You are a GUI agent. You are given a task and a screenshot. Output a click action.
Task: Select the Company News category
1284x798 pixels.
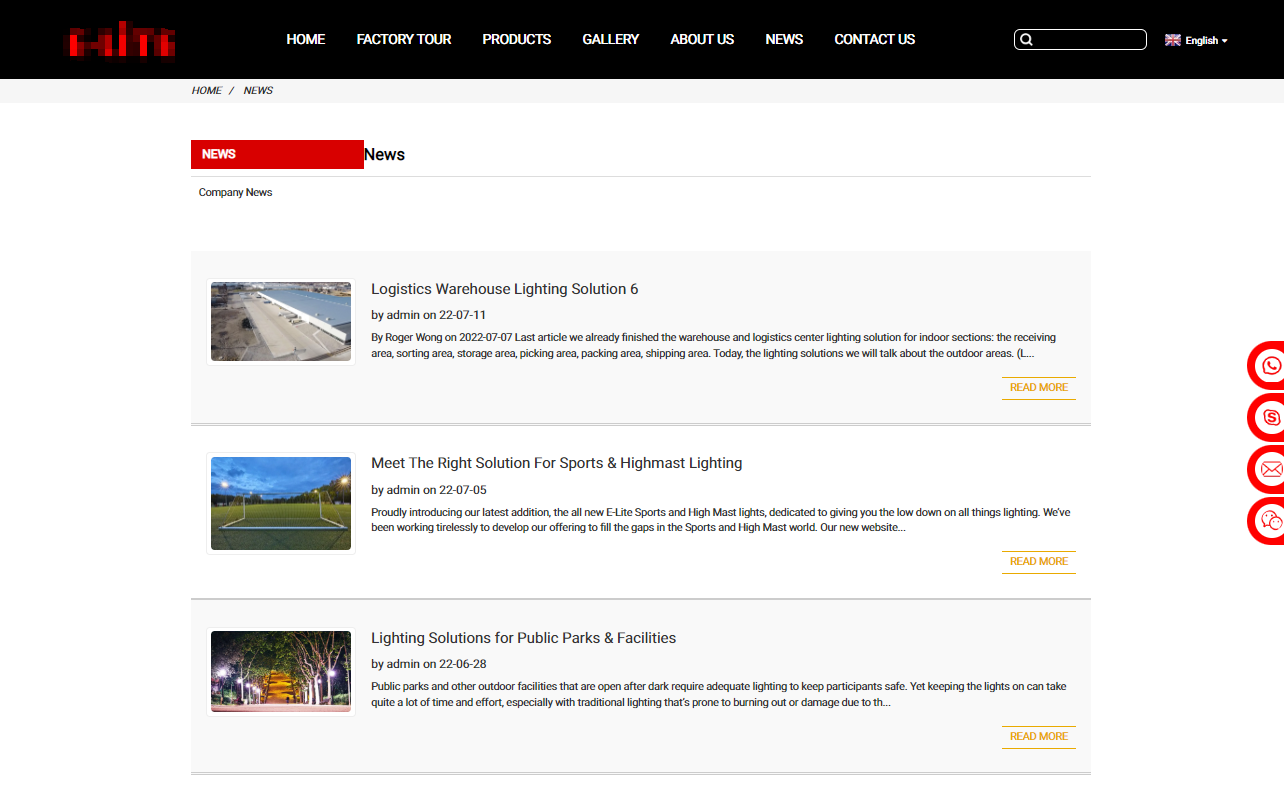coord(235,192)
